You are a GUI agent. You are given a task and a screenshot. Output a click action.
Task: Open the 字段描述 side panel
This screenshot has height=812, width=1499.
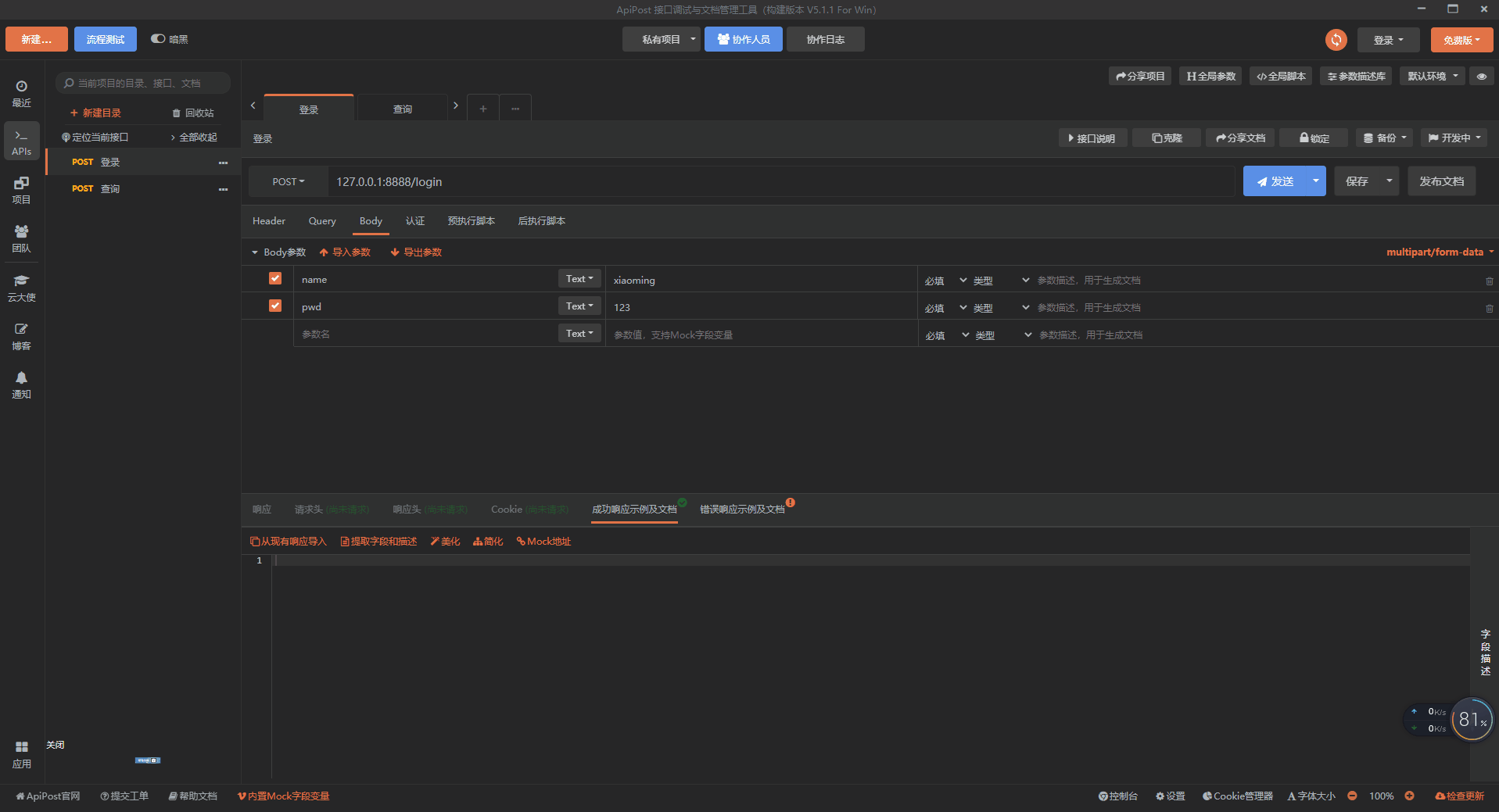pos(1485,652)
